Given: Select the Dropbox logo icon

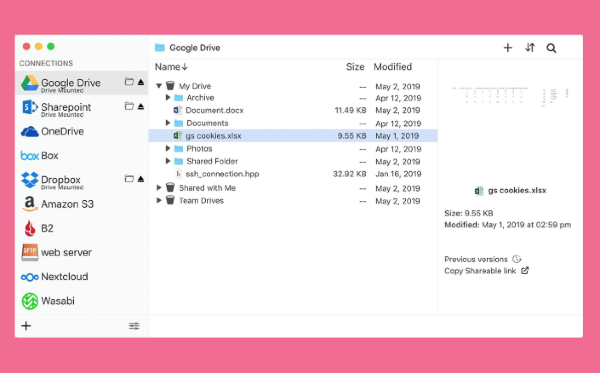Looking at the screenshot, I should click(x=29, y=180).
